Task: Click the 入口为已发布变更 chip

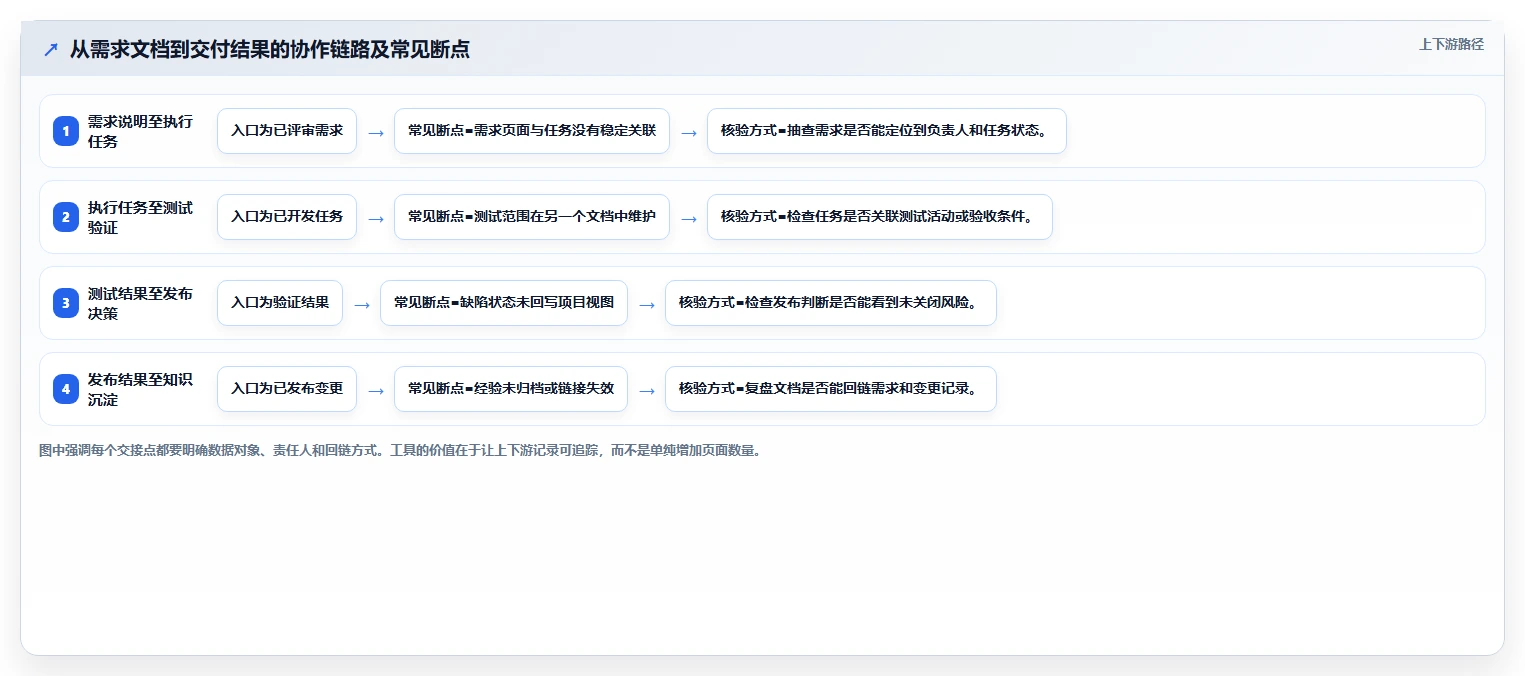Action: [x=287, y=389]
